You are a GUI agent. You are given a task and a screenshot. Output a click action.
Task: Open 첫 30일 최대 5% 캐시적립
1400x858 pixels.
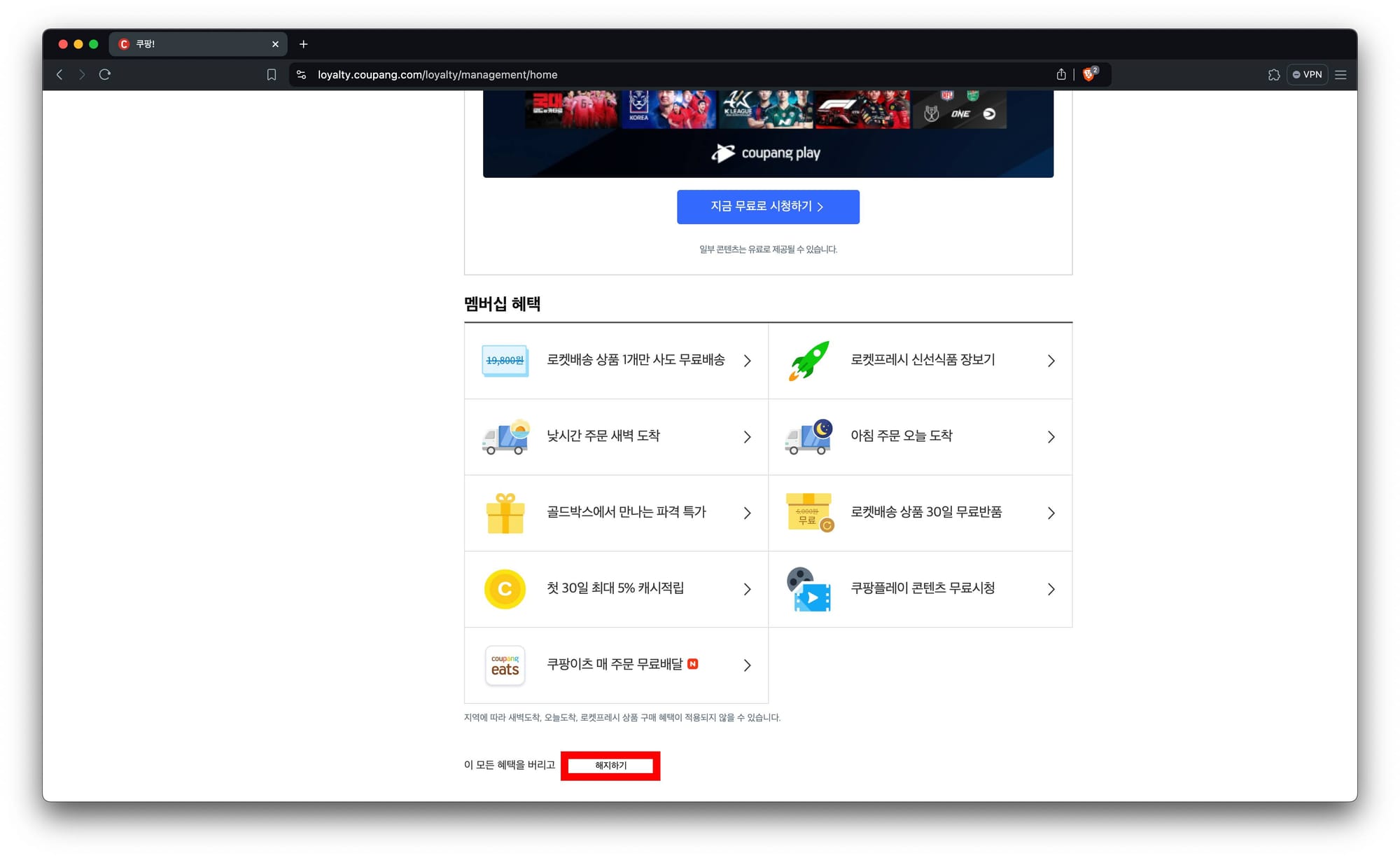tap(616, 589)
